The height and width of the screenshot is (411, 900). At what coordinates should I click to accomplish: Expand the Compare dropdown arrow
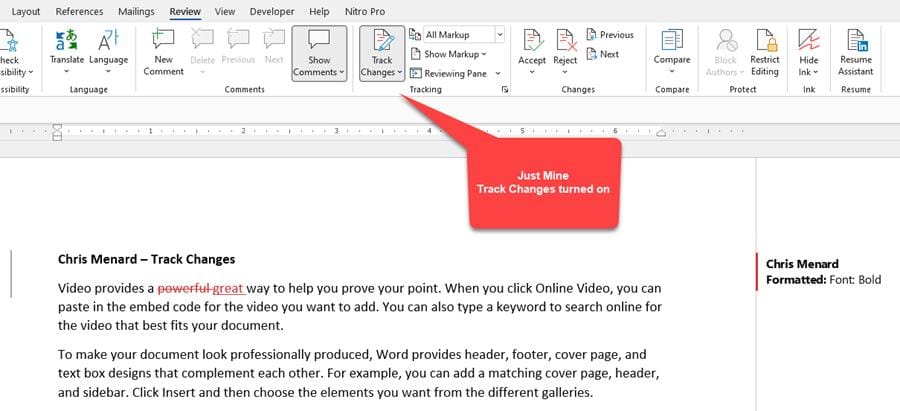point(672,72)
